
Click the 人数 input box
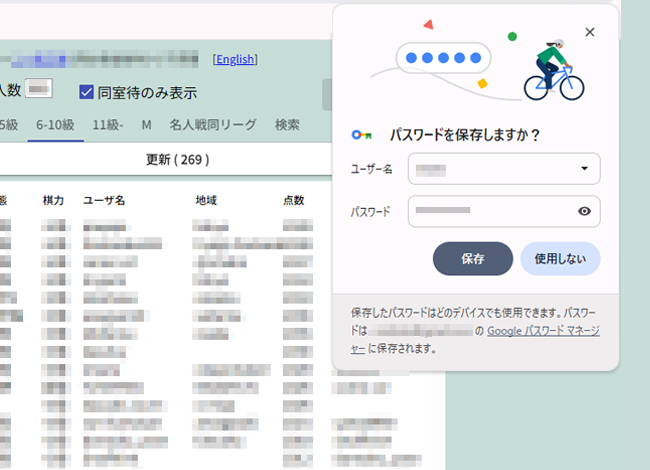point(38,90)
